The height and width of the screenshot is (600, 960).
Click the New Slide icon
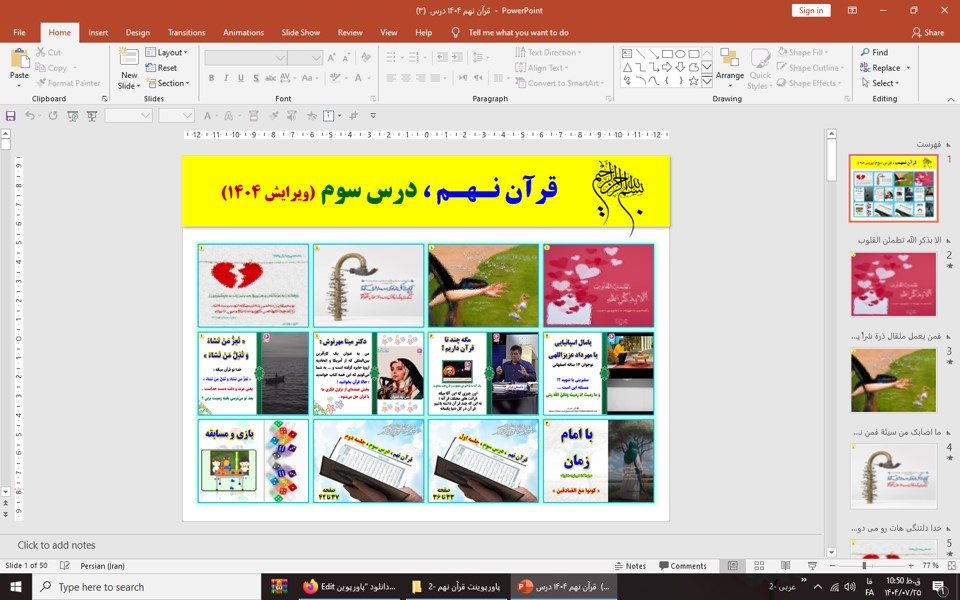click(x=129, y=60)
